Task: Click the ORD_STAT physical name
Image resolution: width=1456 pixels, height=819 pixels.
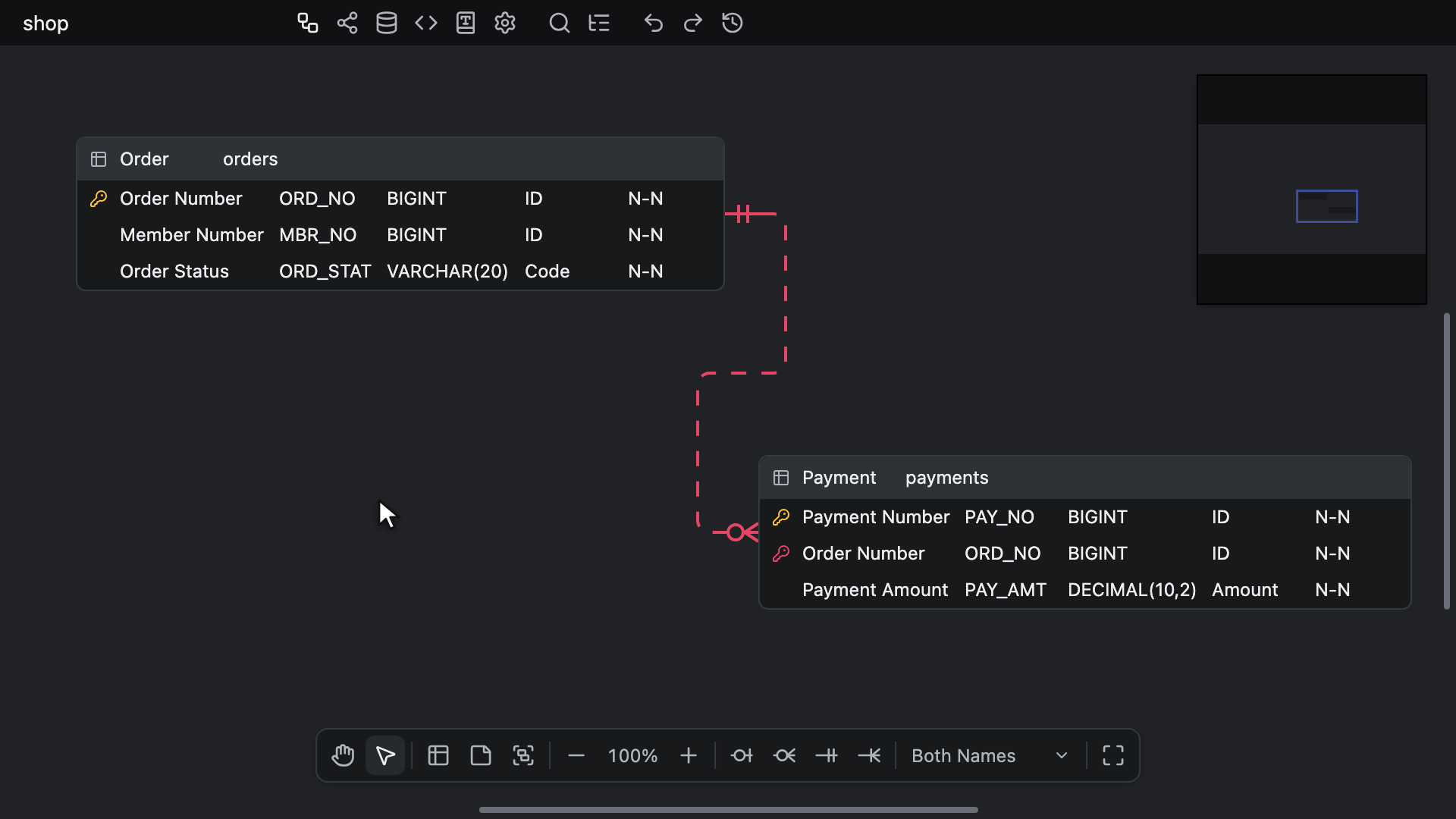Action: point(325,271)
